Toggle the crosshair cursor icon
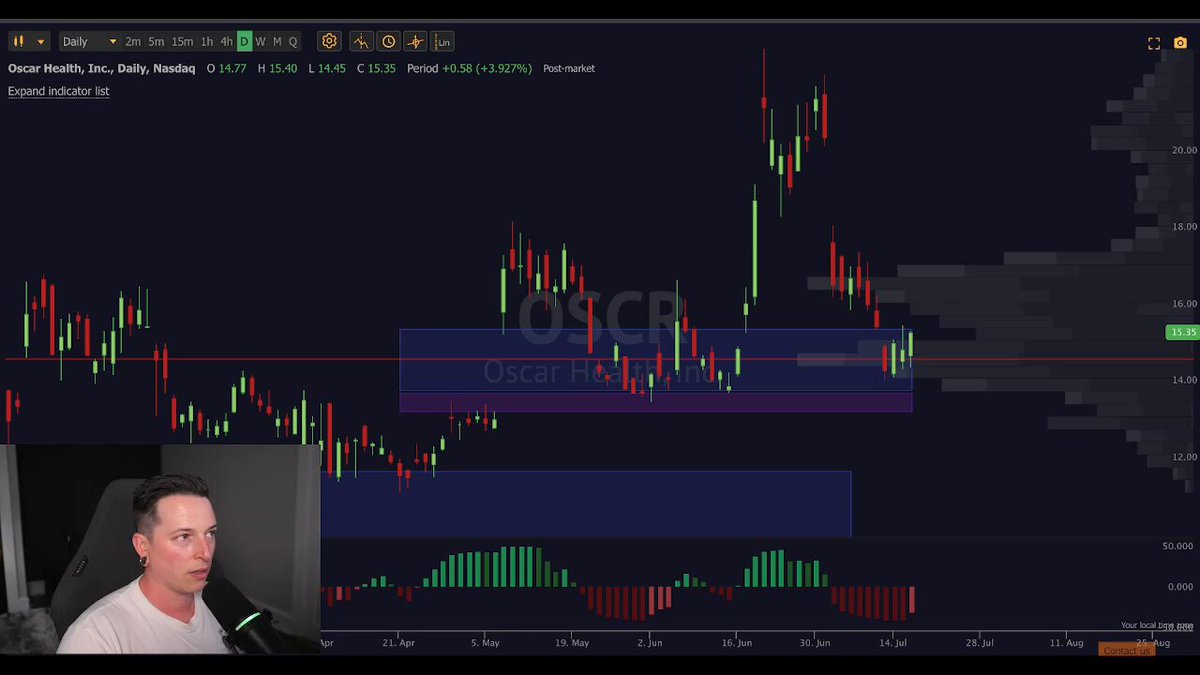 [415, 41]
